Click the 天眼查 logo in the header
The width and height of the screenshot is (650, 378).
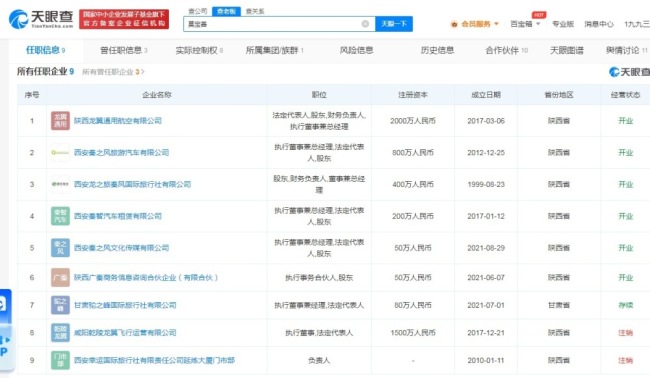click(41, 19)
